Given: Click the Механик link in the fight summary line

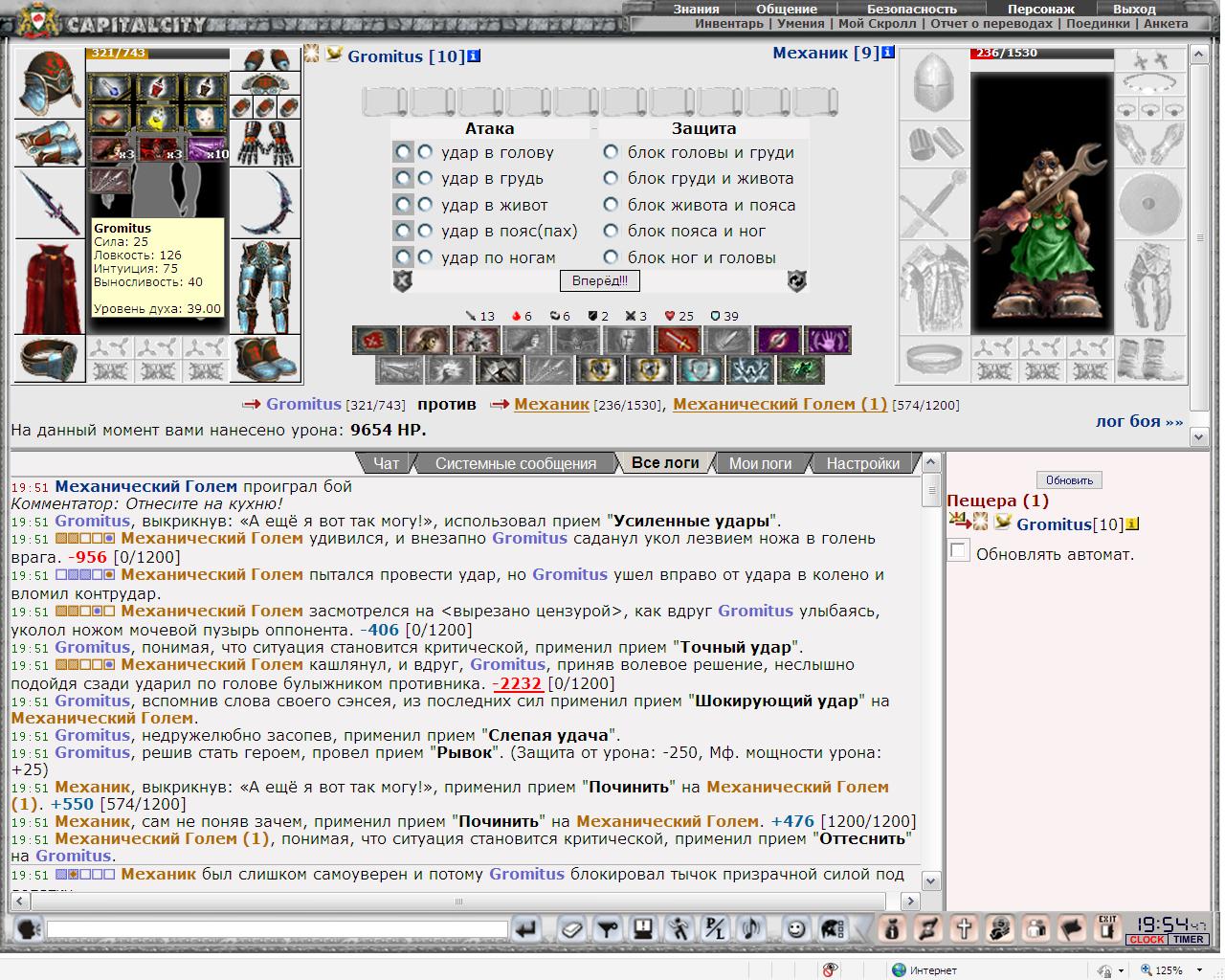Looking at the screenshot, I should click(551, 404).
